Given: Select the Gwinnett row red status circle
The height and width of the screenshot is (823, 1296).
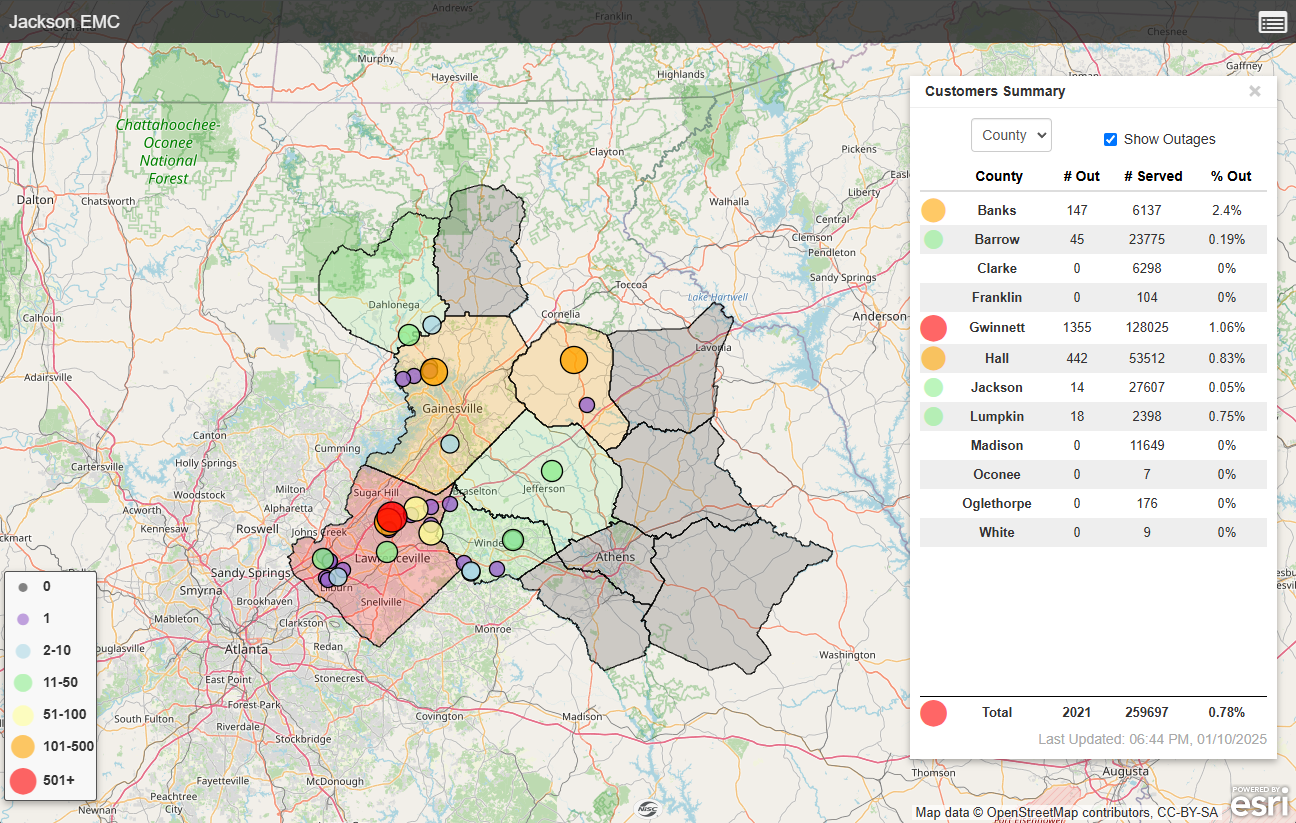Looking at the screenshot, I should click(933, 328).
